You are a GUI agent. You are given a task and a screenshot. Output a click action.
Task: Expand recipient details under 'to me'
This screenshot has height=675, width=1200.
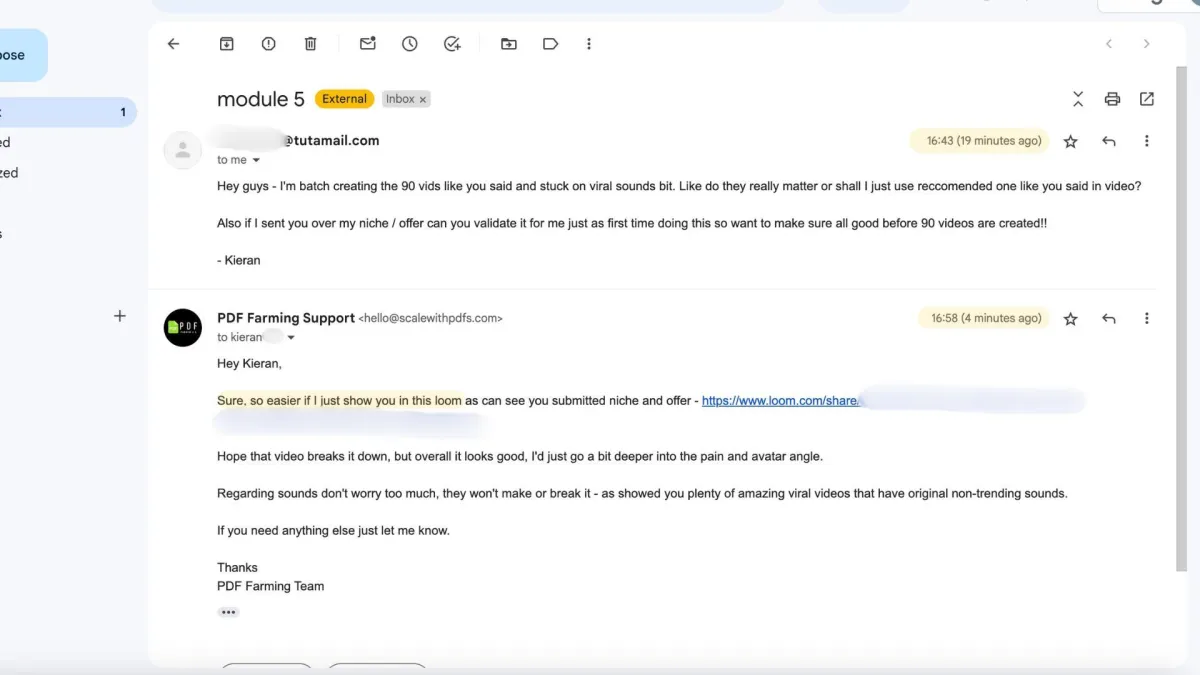coord(256,160)
